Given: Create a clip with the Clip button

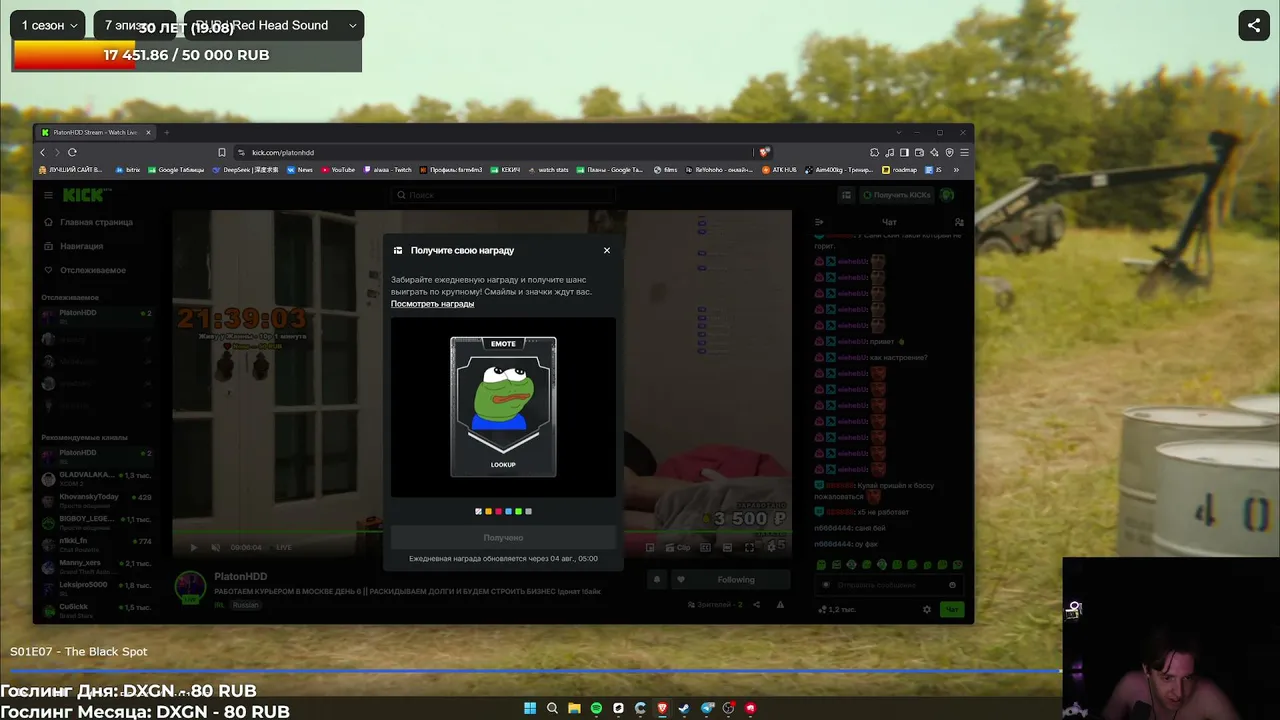Looking at the screenshot, I should 679,547.
